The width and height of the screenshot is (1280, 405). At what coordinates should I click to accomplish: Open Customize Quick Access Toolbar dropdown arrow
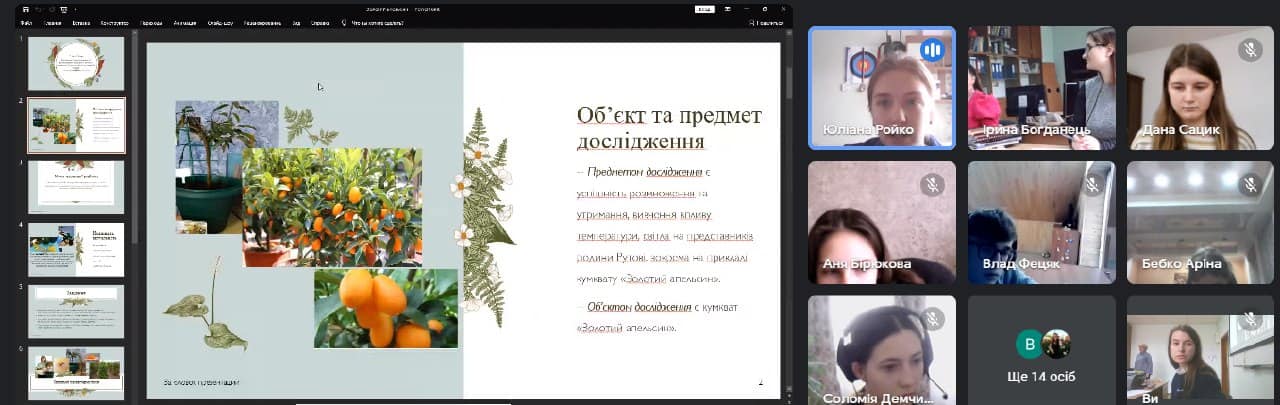pyautogui.click(x=76, y=9)
